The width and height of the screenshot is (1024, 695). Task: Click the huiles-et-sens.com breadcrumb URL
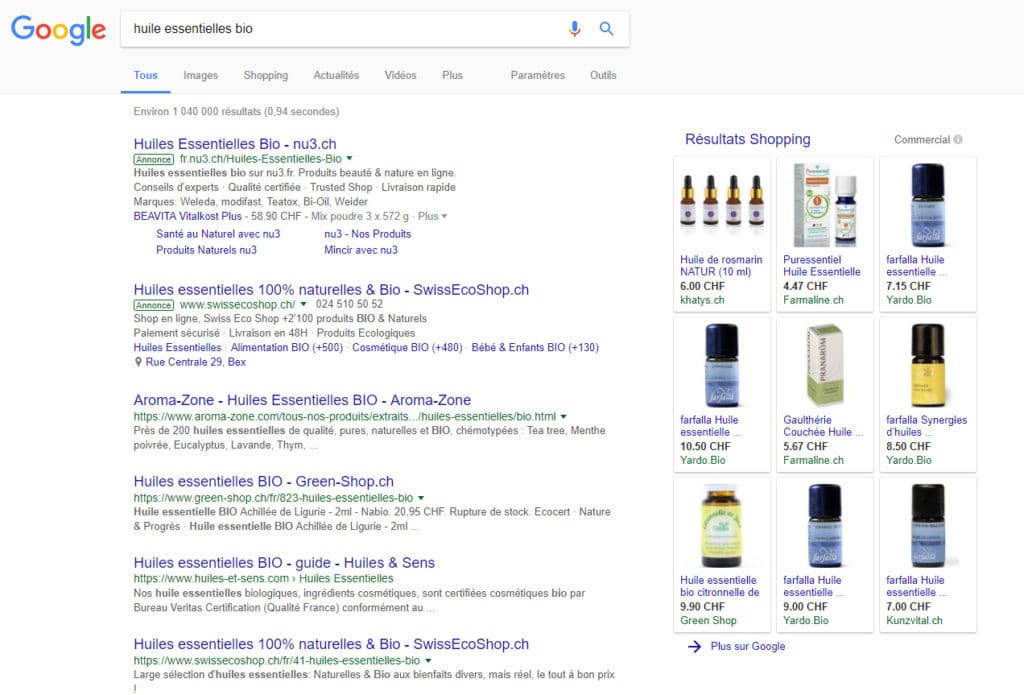[x=263, y=579]
